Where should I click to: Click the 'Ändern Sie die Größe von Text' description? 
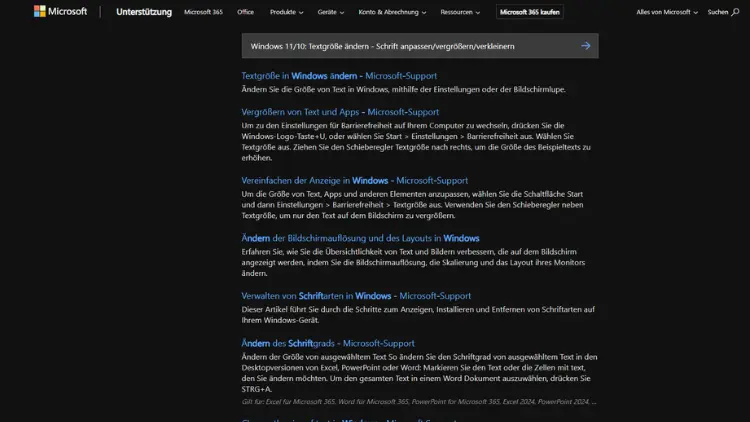pyautogui.click(x=403, y=89)
